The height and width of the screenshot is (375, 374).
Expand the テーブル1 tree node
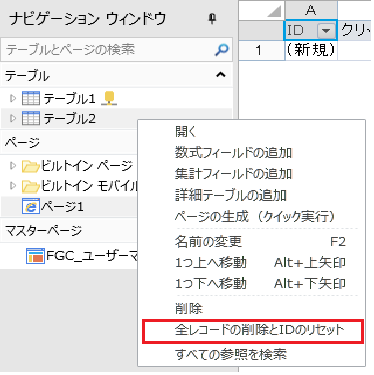(13, 98)
